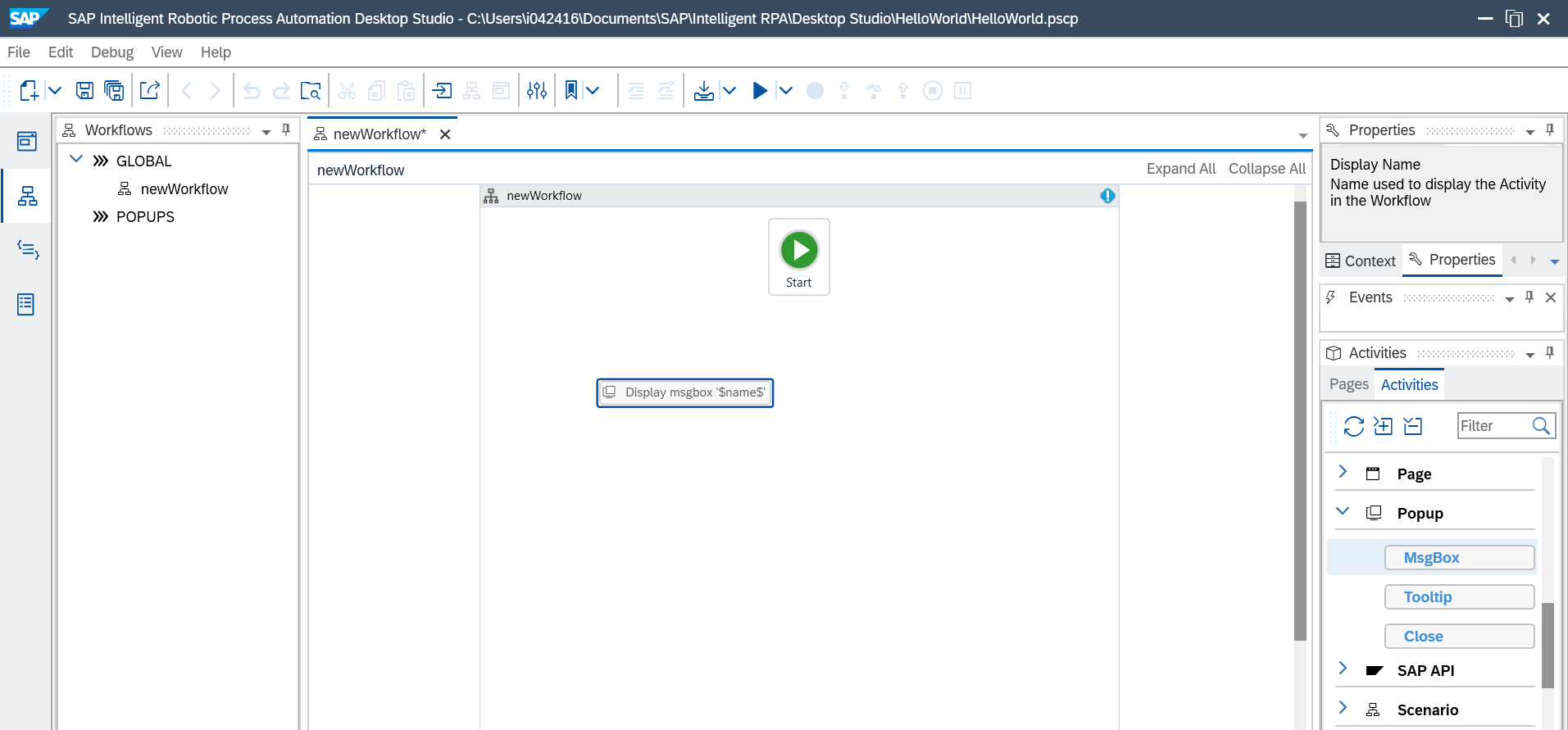Open the document list perspective in sidebar
Image resolution: width=1568 pixels, height=730 pixels.
click(26, 305)
